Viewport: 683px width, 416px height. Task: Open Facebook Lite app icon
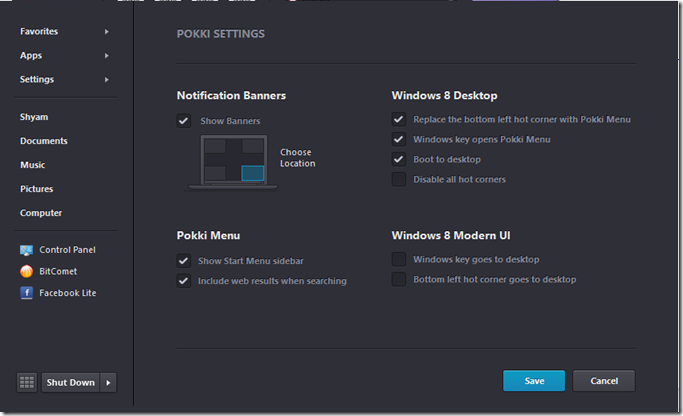27,293
